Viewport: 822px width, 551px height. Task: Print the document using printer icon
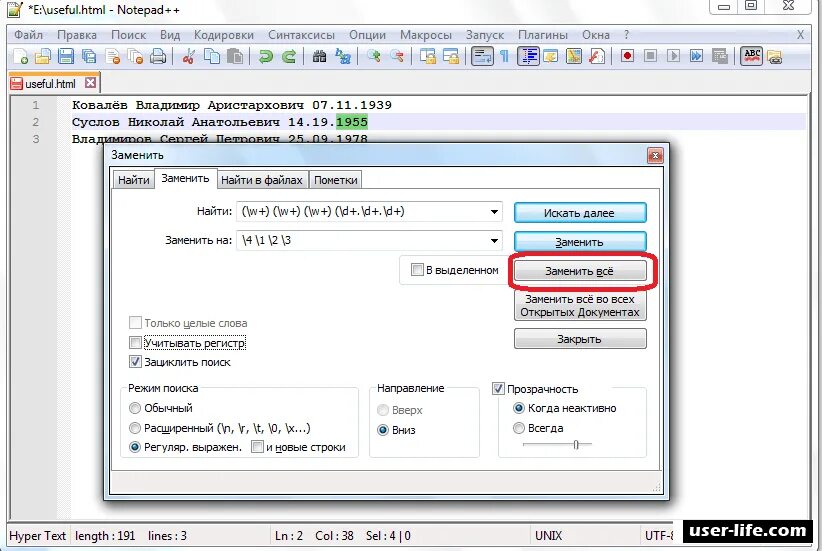click(158, 56)
